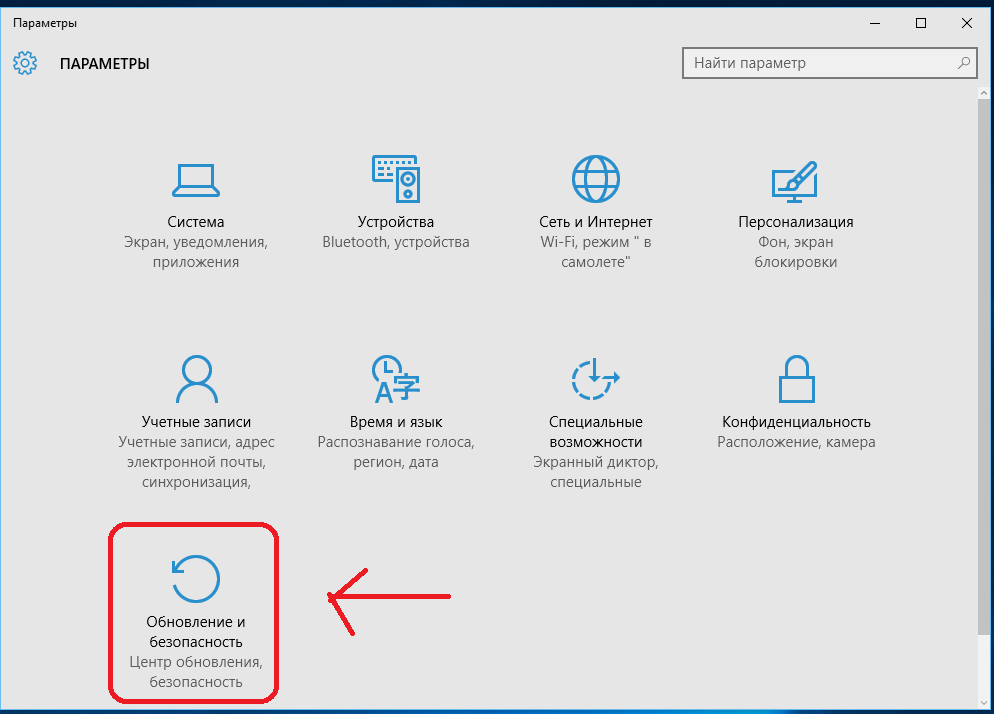Go to the Устройства text label
This screenshot has height=714, width=994.
coord(396,222)
